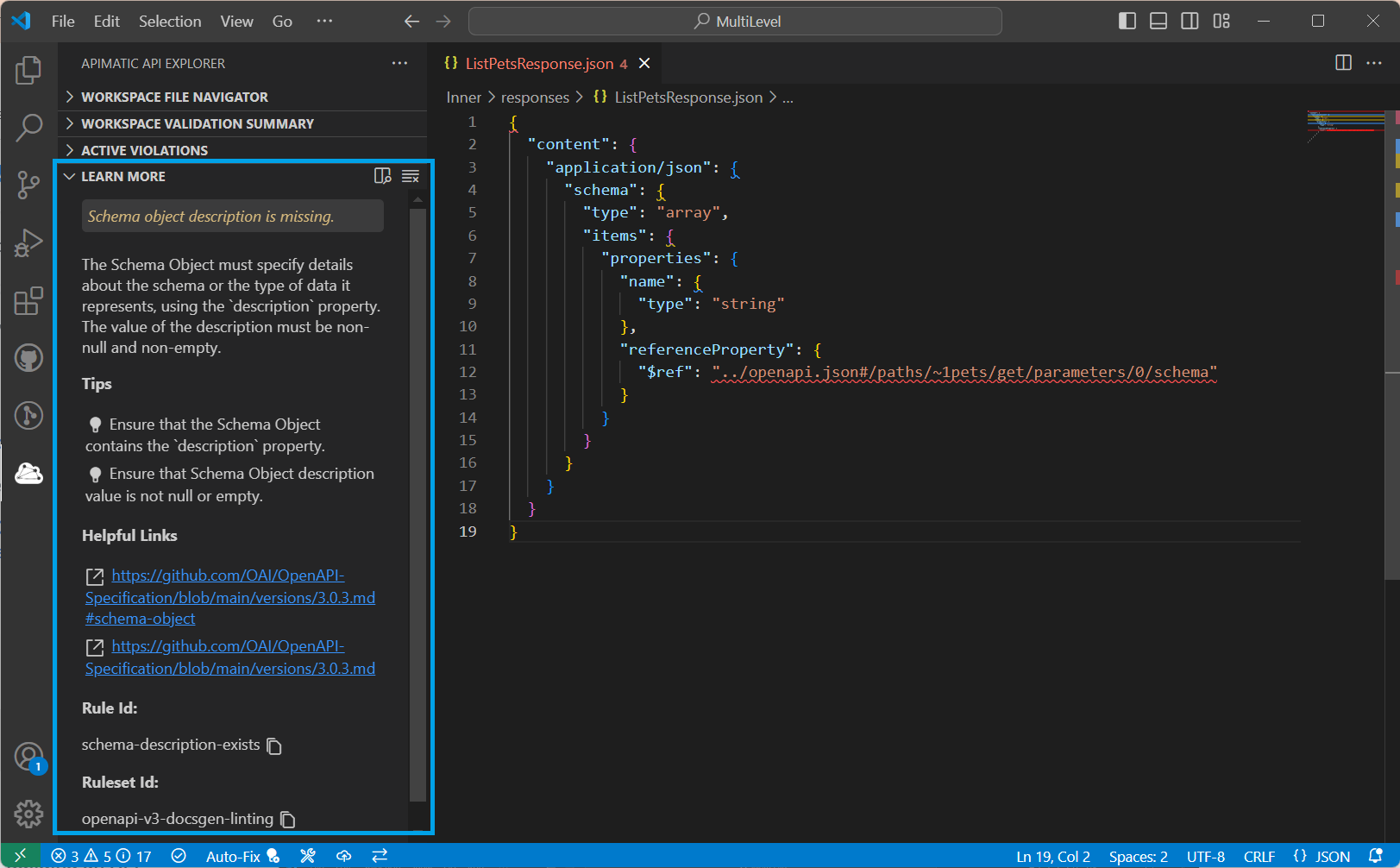
Task: Click the open preview icon in Learn More header
Action: 383,176
